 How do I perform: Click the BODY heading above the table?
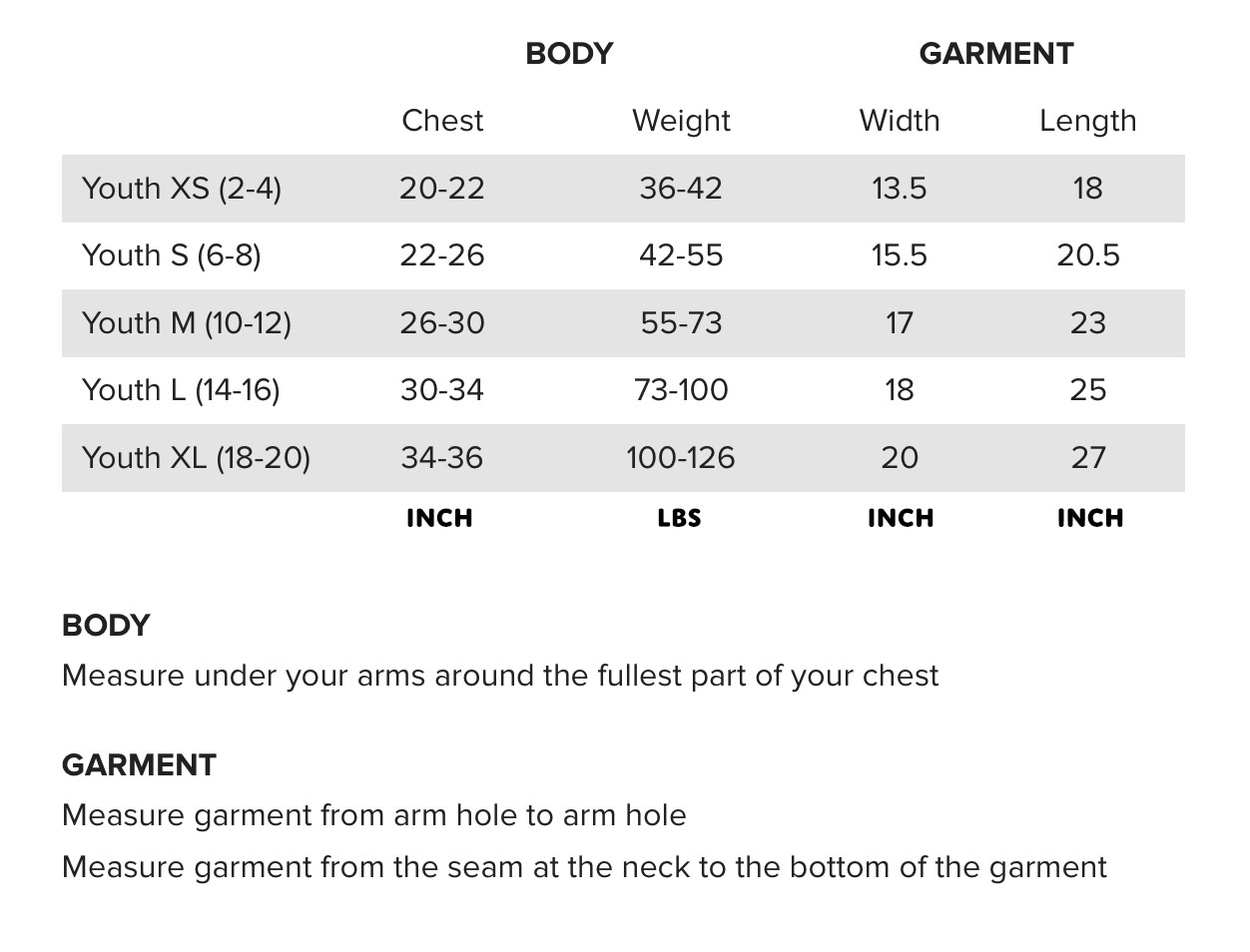click(x=569, y=54)
